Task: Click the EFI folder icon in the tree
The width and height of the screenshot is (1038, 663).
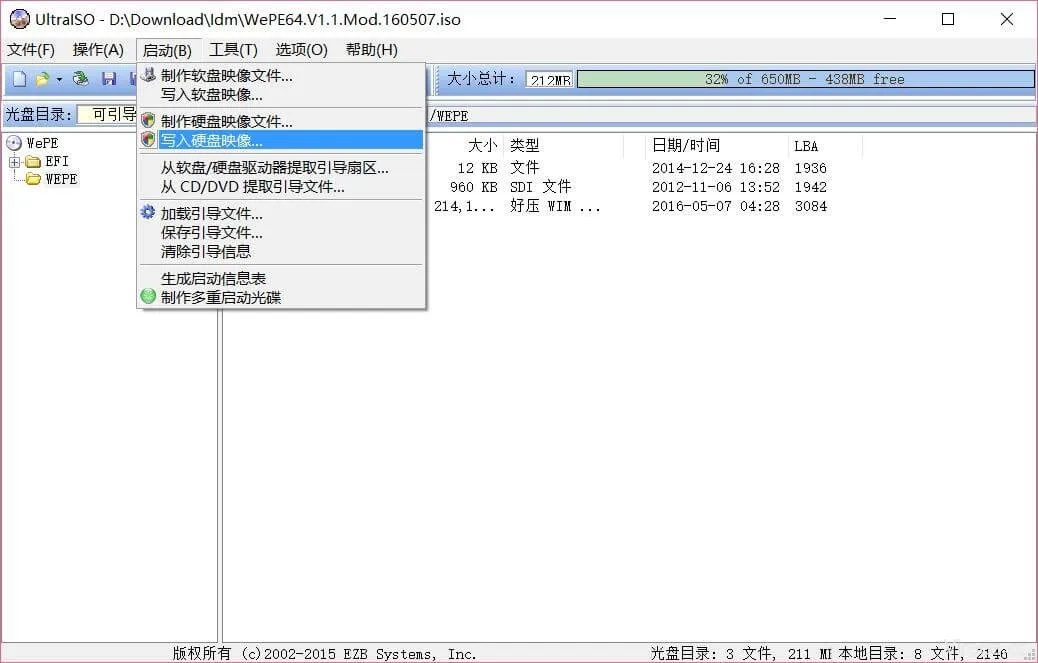Action: [33, 161]
